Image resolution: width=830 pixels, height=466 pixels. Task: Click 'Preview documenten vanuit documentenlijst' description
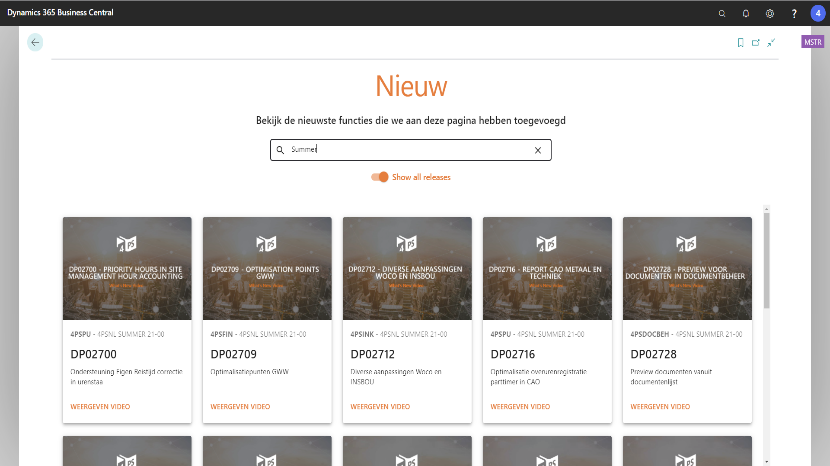pos(671,377)
